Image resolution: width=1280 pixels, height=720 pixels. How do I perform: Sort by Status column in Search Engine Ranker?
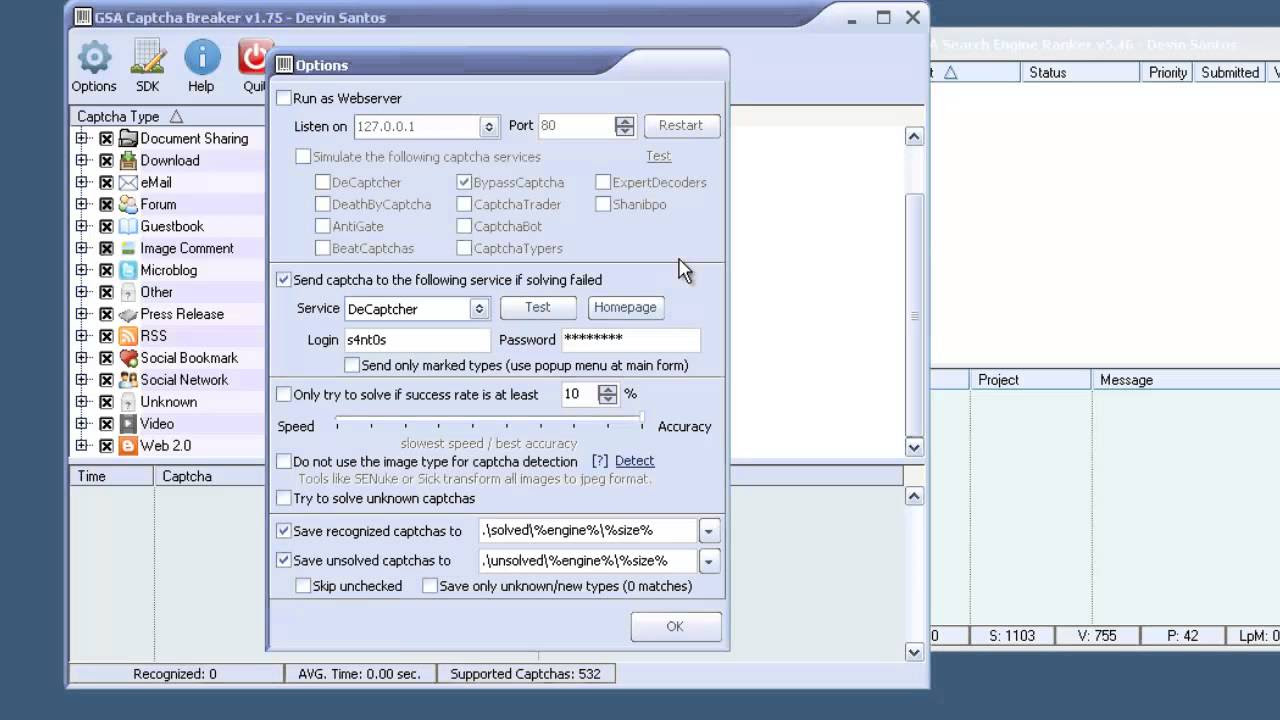(1080, 72)
